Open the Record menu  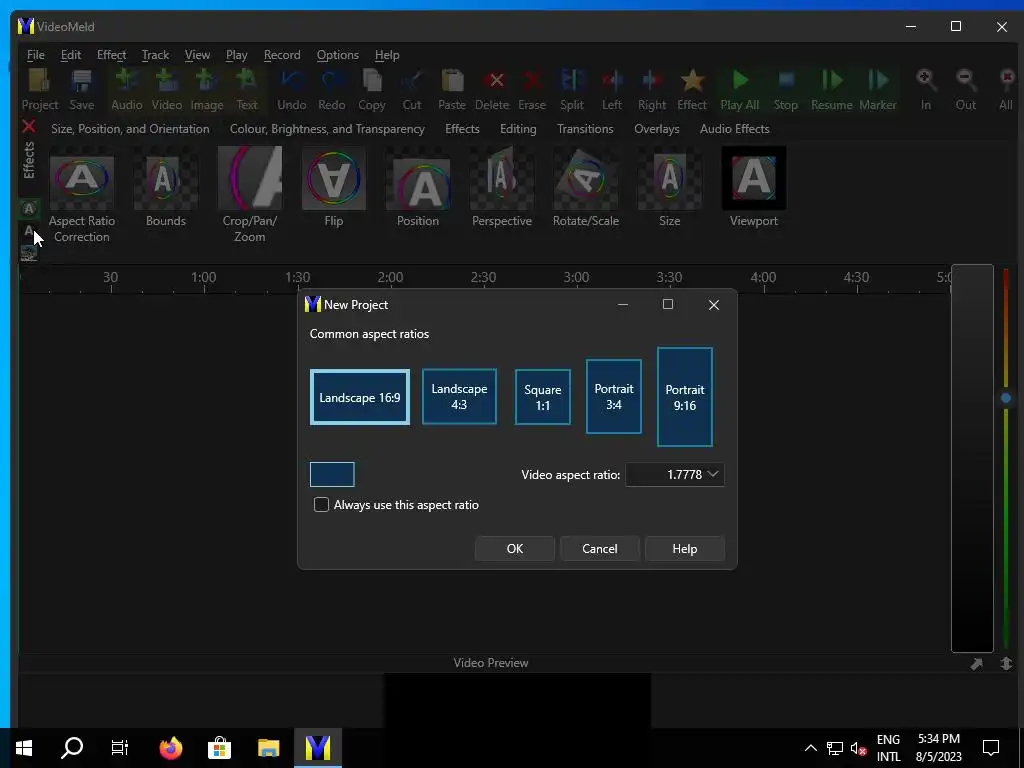(x=282, y=55)
